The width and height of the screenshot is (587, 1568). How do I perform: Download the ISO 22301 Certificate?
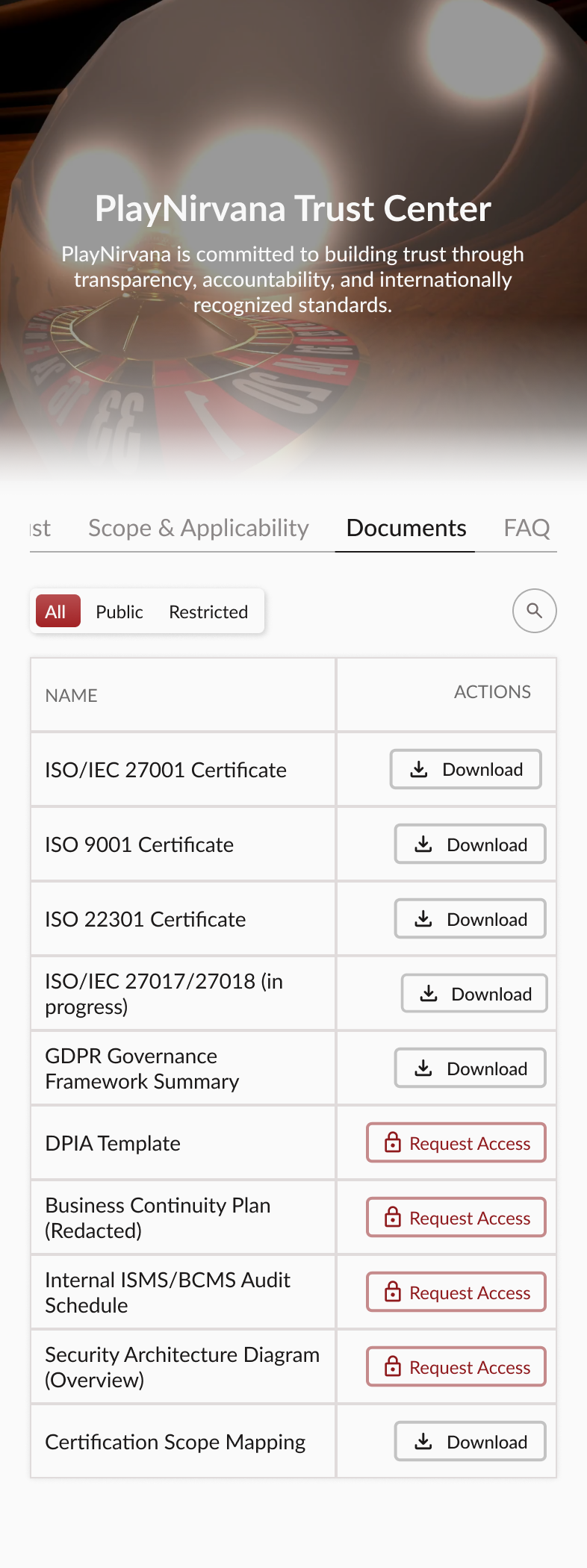point(470,918)
